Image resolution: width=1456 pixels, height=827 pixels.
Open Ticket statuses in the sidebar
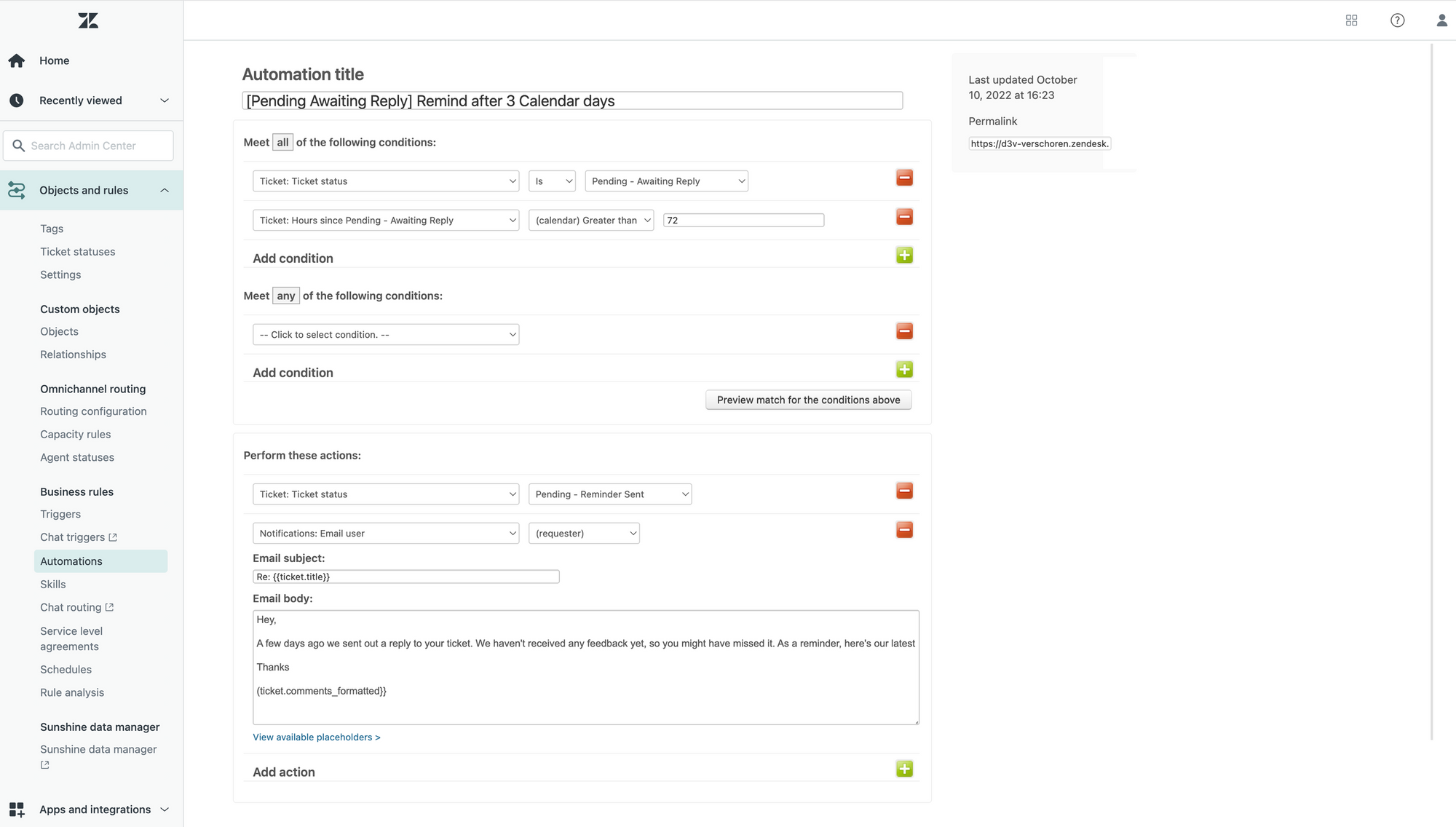pos(77,252)
